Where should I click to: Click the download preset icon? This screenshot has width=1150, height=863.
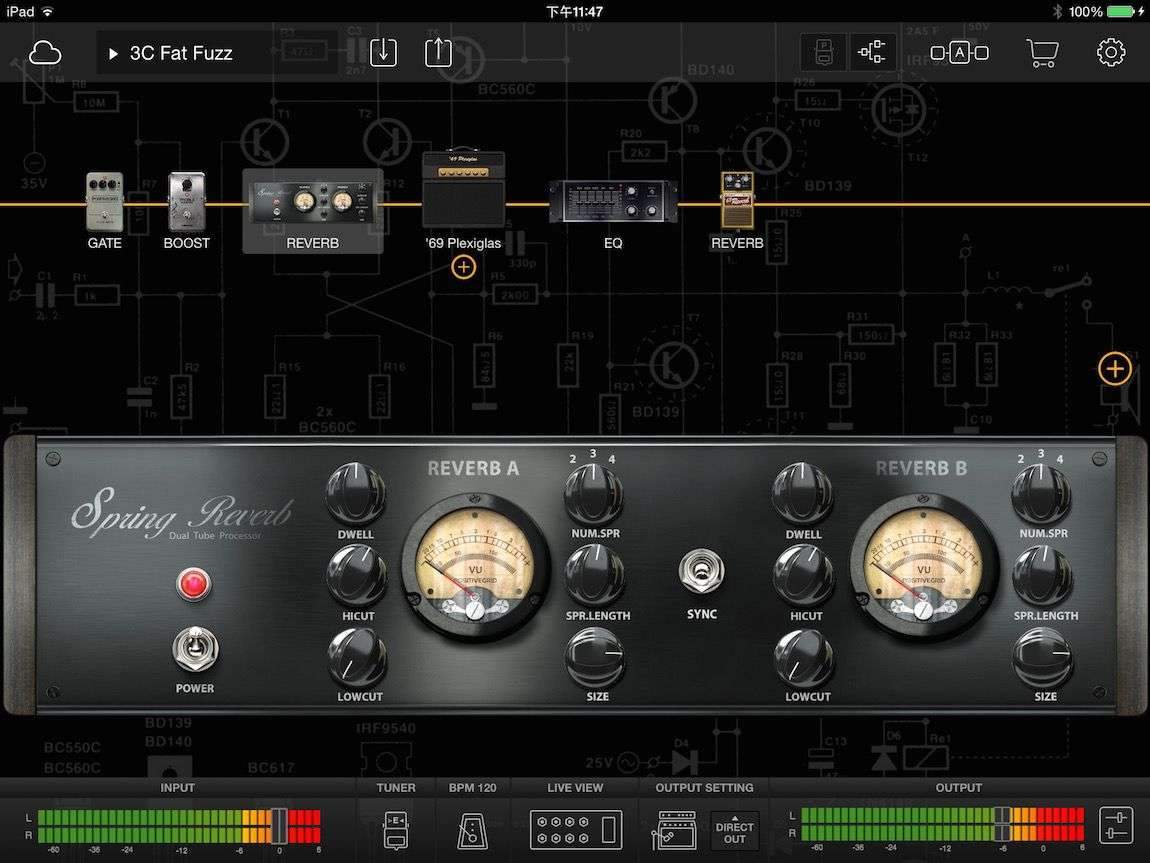click(383, 53)
